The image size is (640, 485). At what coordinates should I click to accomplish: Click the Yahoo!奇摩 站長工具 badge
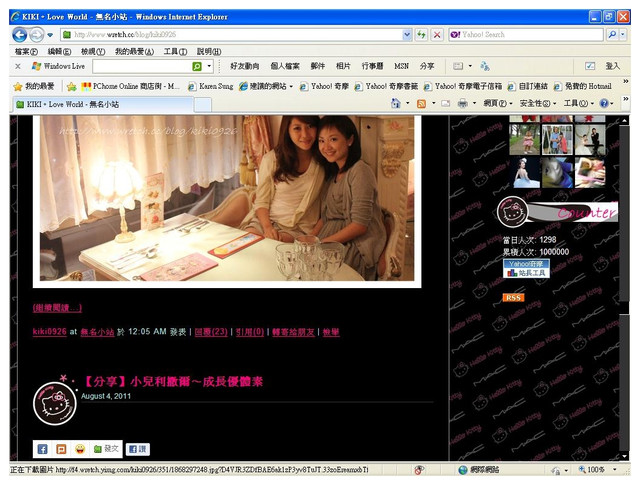point(526,269)
